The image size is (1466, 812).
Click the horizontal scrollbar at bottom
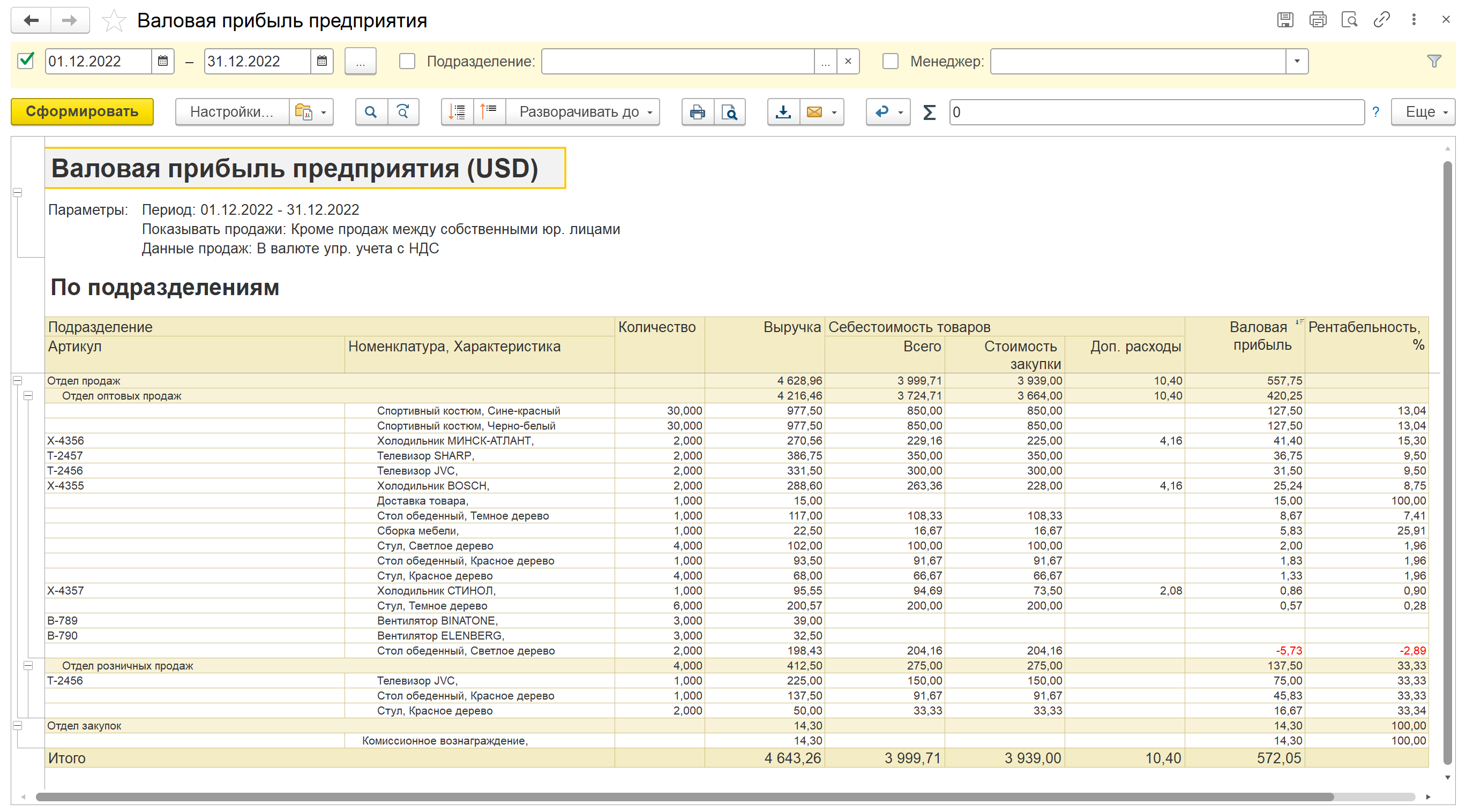point(683,796)
